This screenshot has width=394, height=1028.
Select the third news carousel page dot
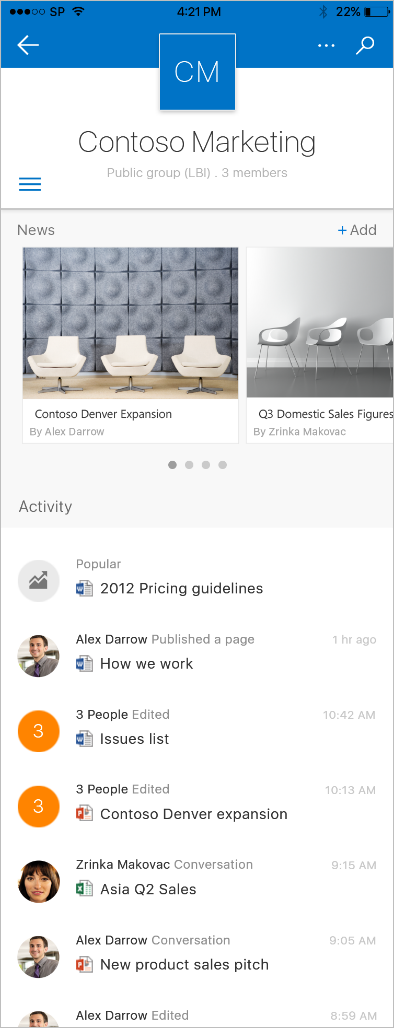tap(206, 465)
